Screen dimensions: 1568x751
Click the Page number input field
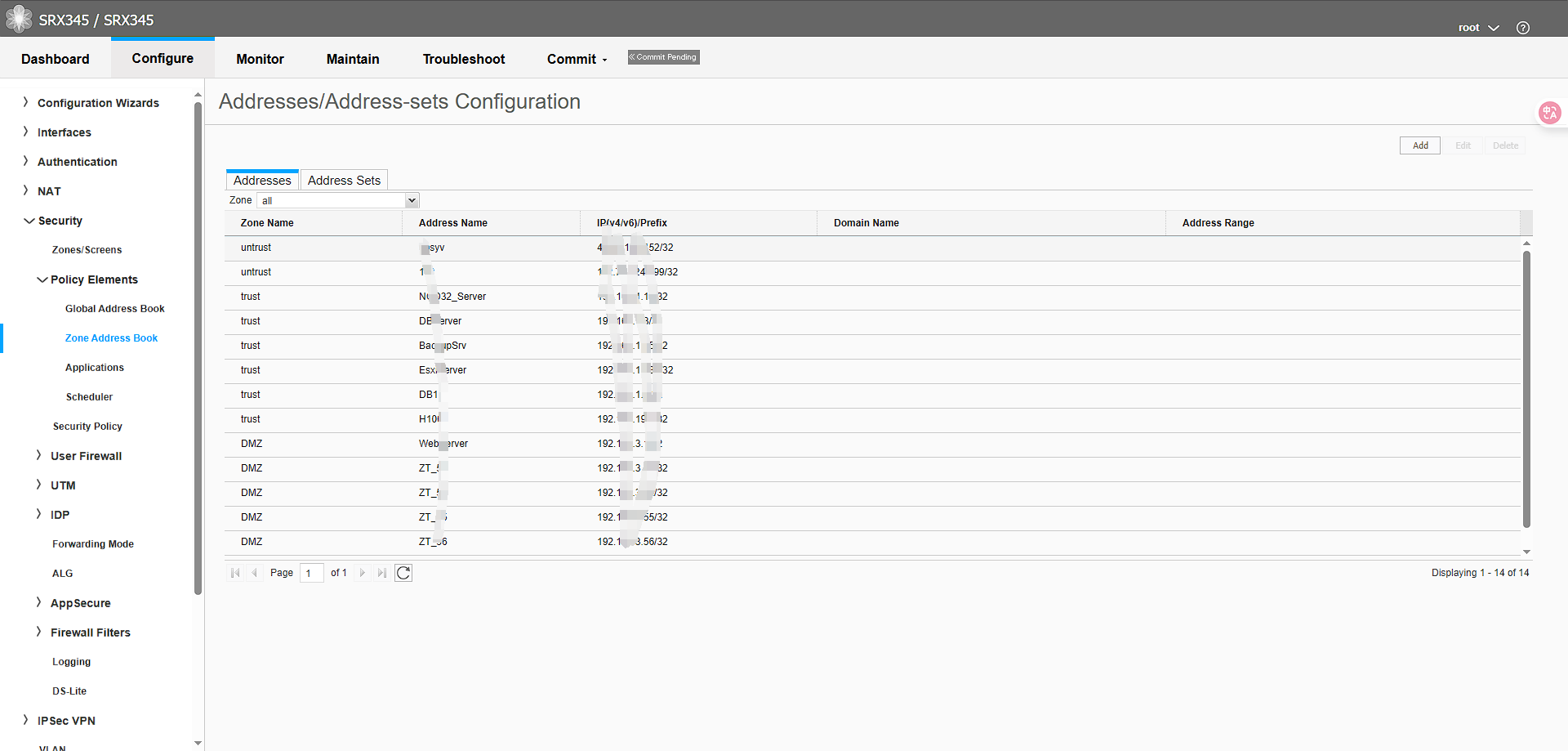(311, 573)
